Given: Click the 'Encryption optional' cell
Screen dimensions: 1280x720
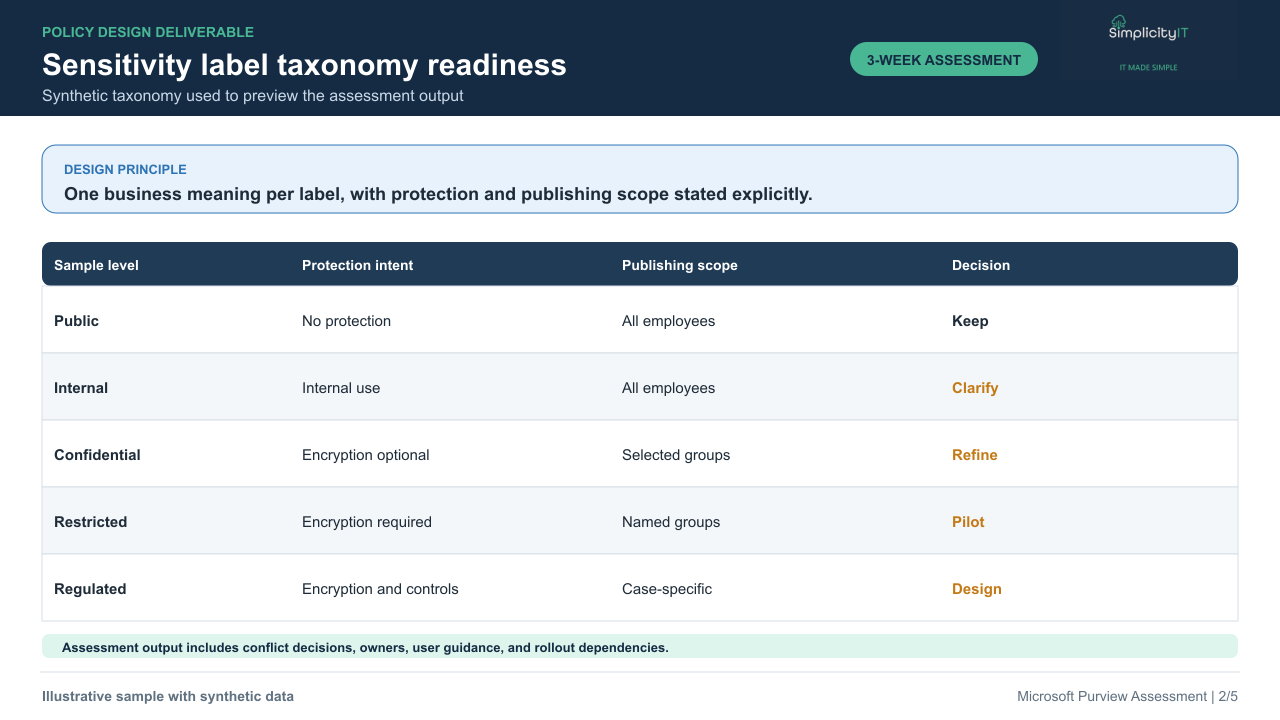Looking at the screenshot, I should [365, 455].
